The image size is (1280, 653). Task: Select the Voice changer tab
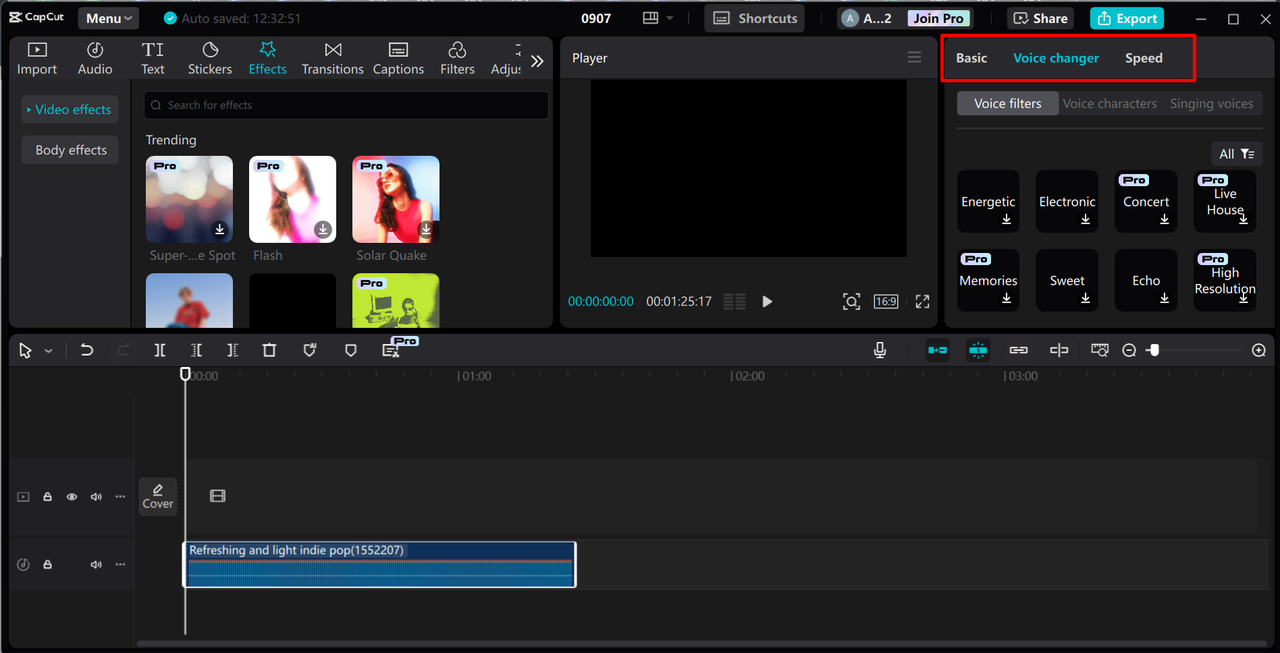1056,58
